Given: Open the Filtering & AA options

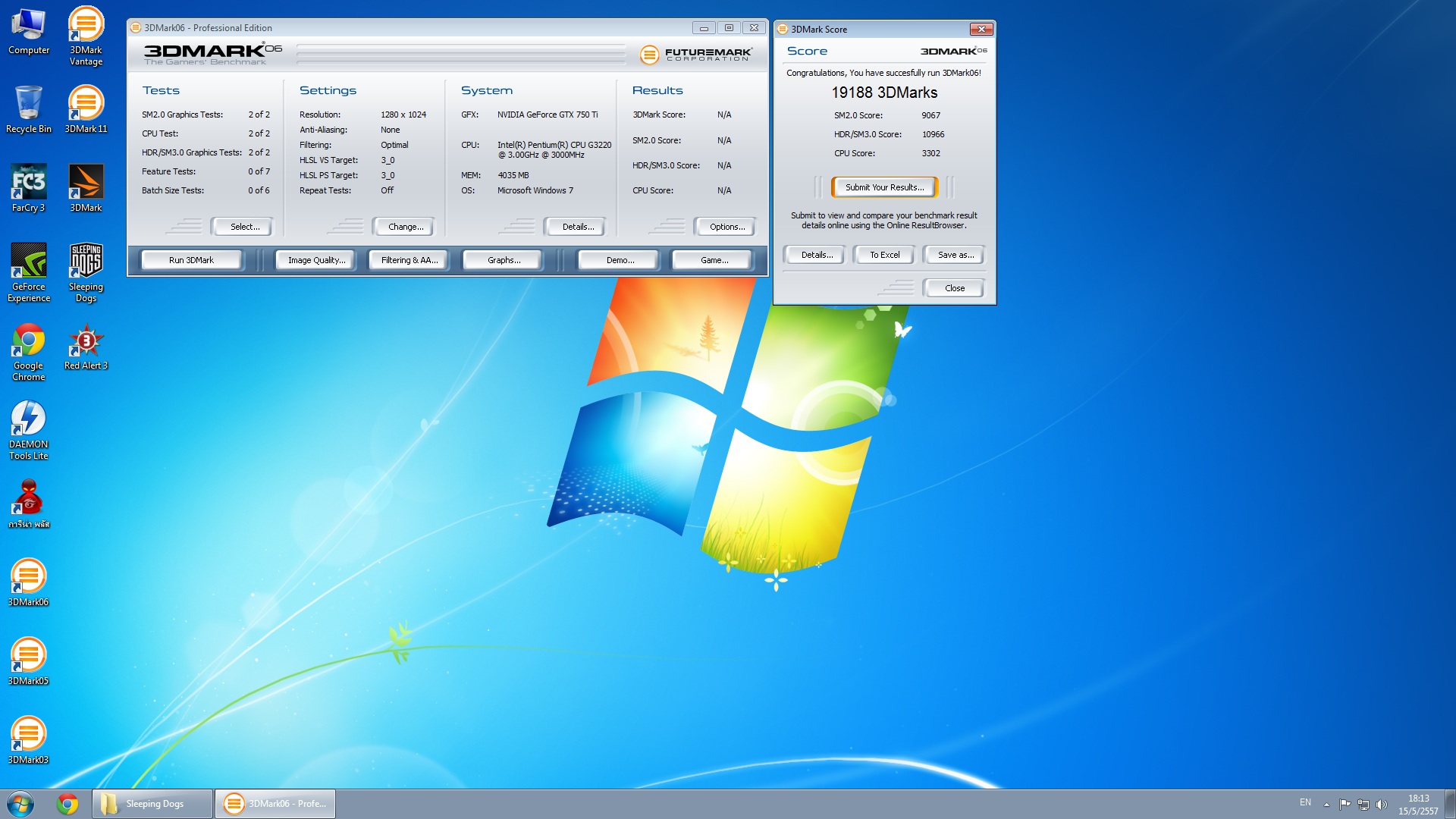Looking at the screenshot, I should tap(409, 260).
